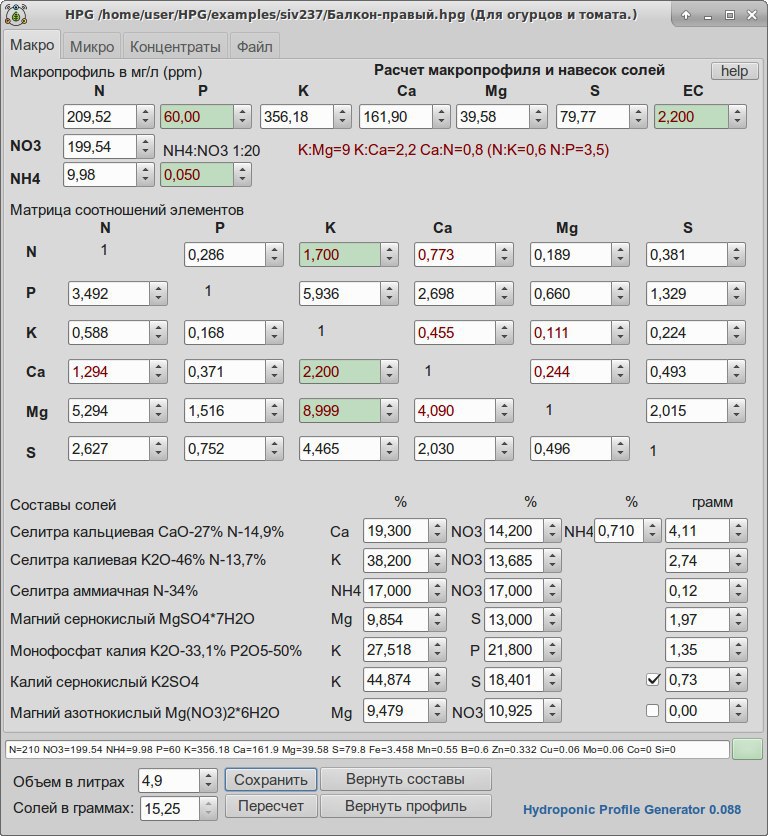Click the N 209,52 macroprofile field

100,117
